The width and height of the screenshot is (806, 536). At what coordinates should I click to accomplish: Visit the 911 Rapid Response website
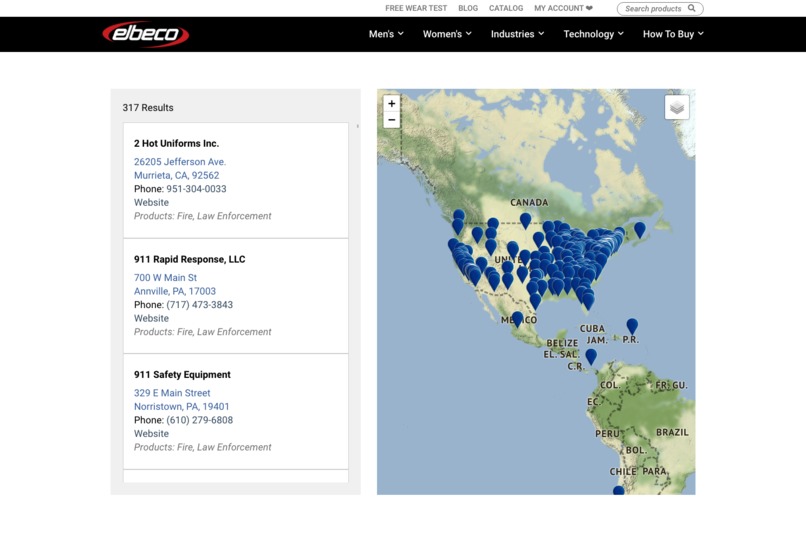click(x=151, y=318)
